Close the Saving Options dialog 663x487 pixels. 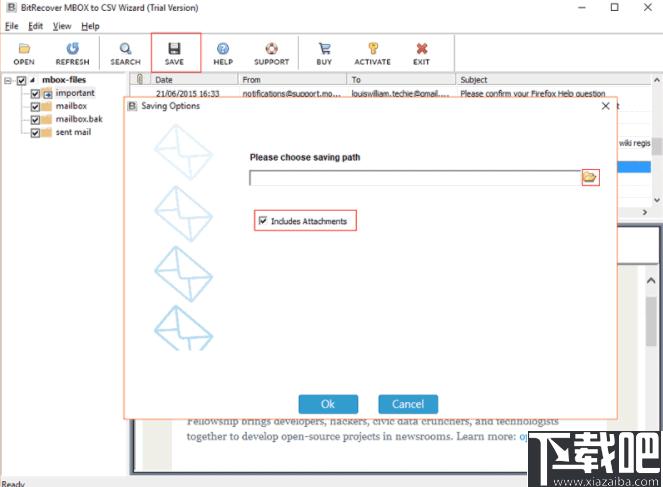605,106
